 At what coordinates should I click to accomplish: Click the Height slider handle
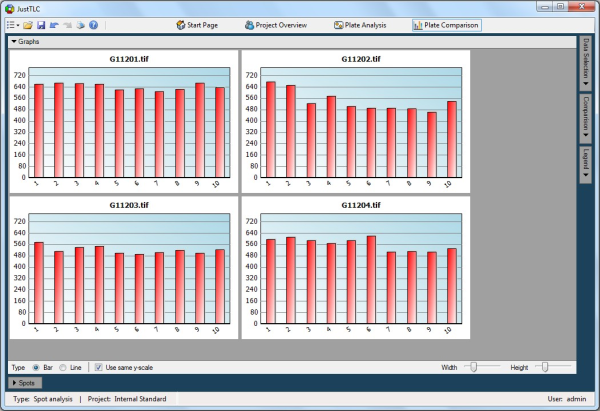click(x=545, y=367)
